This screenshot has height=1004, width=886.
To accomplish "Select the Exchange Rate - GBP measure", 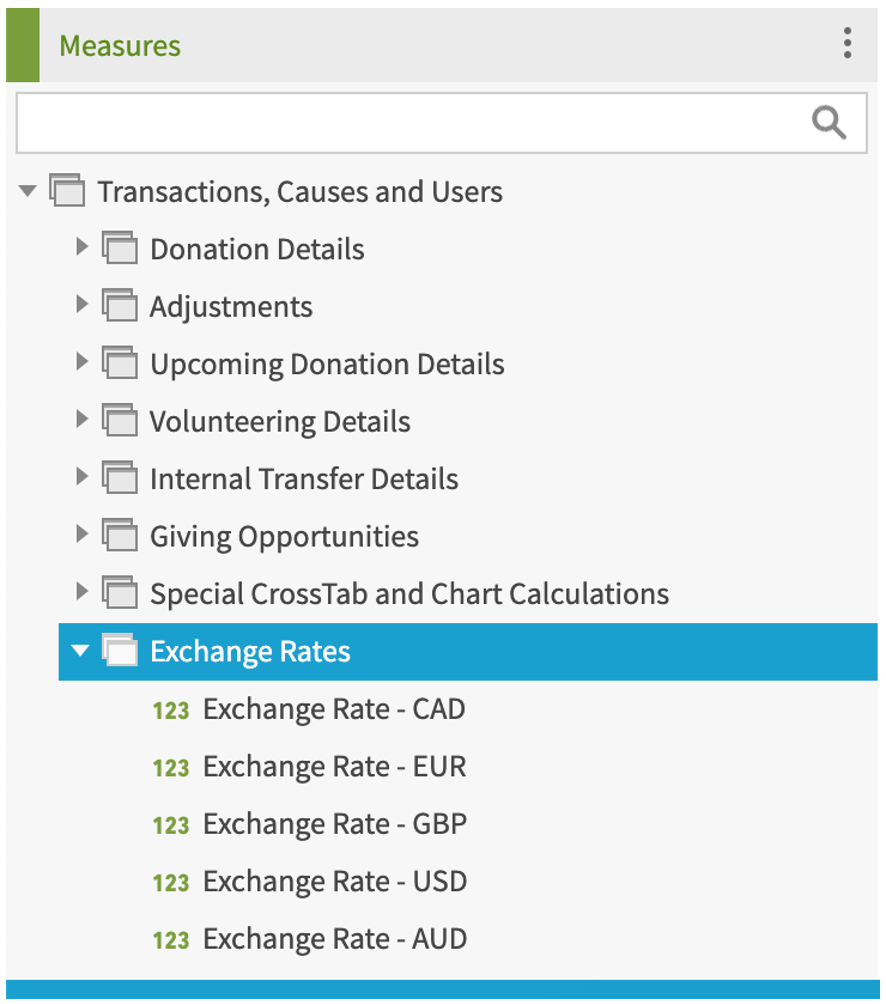I will point(333,824).
